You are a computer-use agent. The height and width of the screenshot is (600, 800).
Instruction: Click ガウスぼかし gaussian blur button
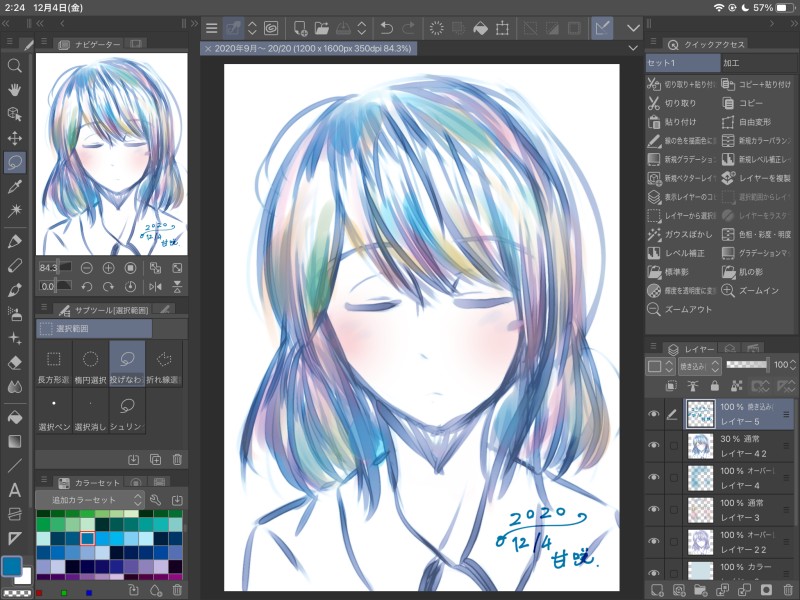coord(681,234)
